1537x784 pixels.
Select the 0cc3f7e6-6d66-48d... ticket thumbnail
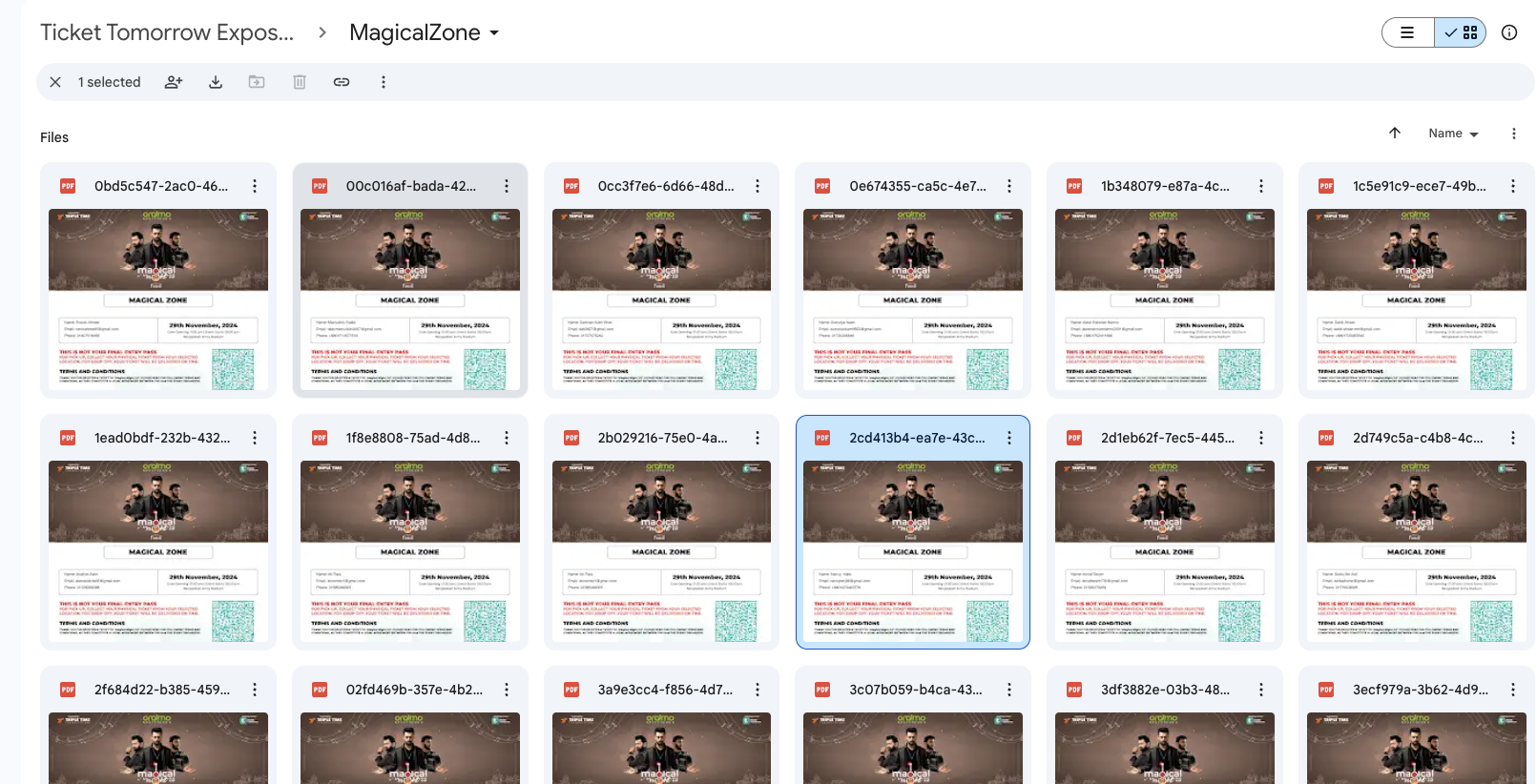click(661, 299)
